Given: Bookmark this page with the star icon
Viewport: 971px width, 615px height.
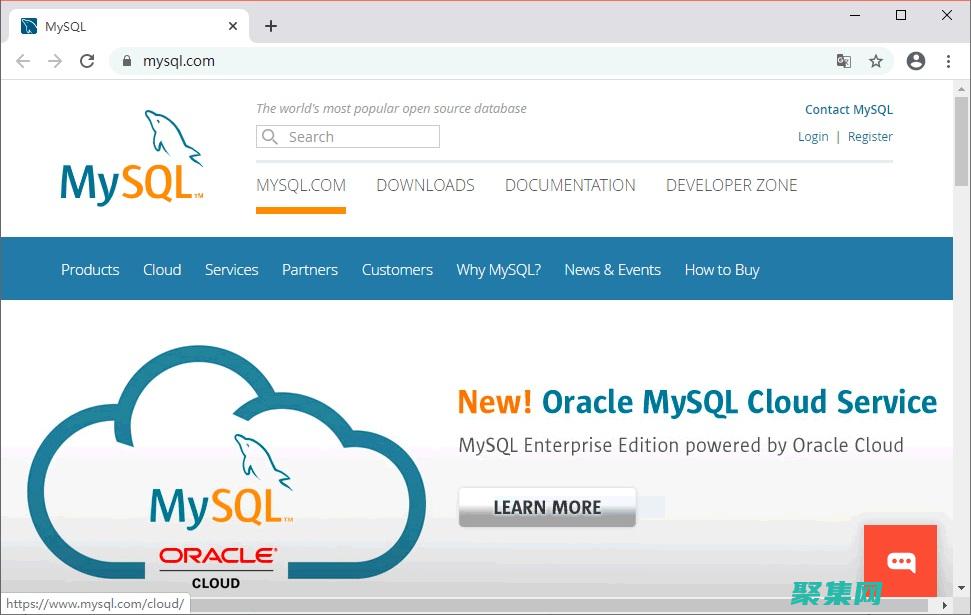Looking at the screenshot, I should tap(876, 61).
